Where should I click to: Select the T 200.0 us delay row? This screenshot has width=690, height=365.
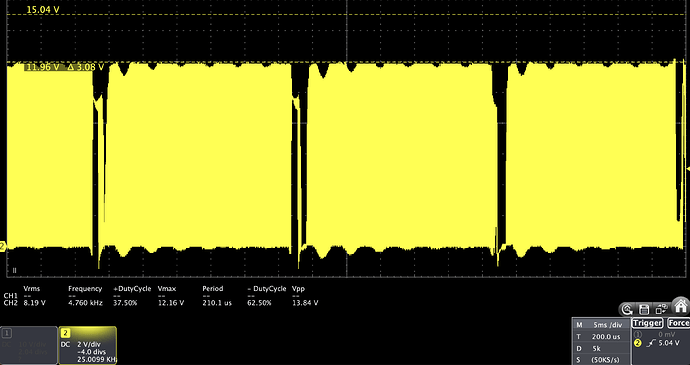coord(601,336)
